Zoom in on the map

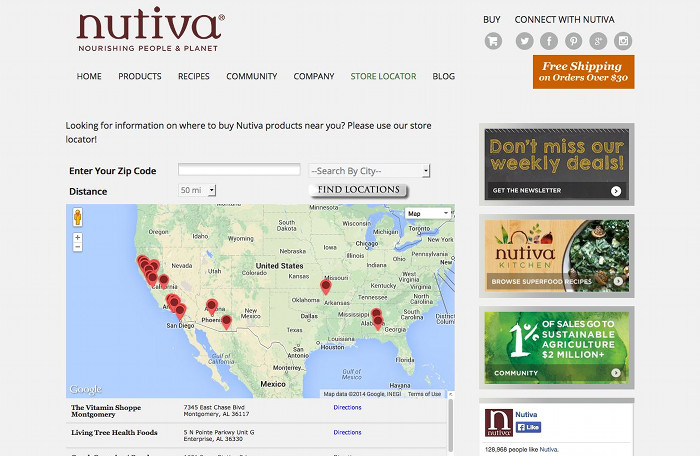pos(77,238)
